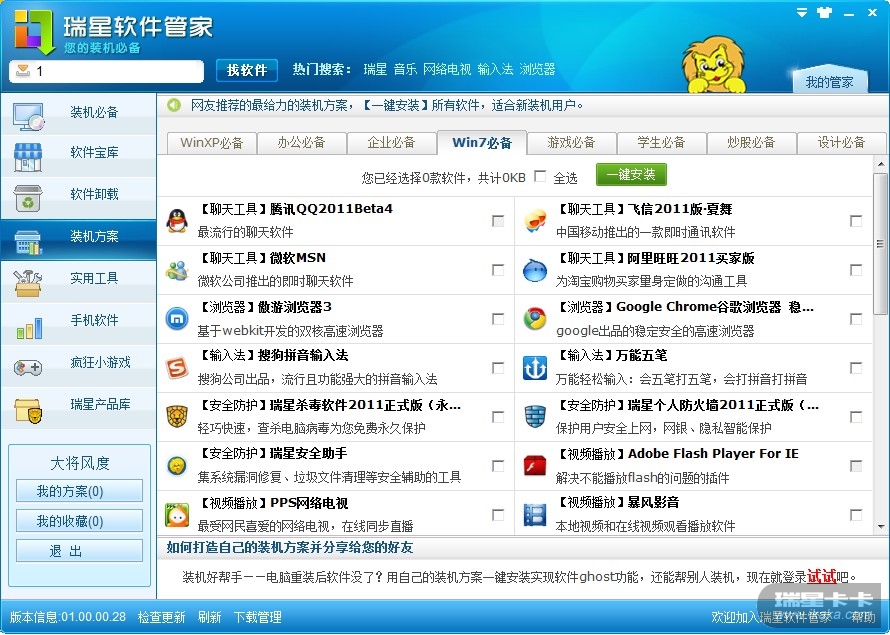Check the 傲游浏览器3 checkbox
890x635 pixels.
coord(498,319)
